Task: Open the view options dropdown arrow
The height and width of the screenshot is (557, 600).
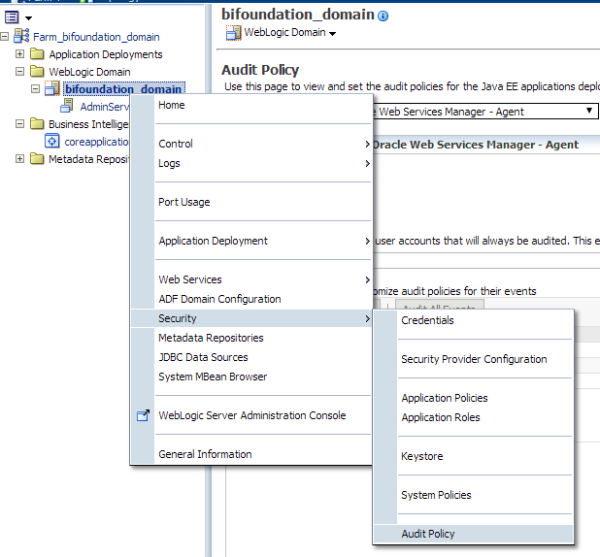Action: tap(28, 18)
